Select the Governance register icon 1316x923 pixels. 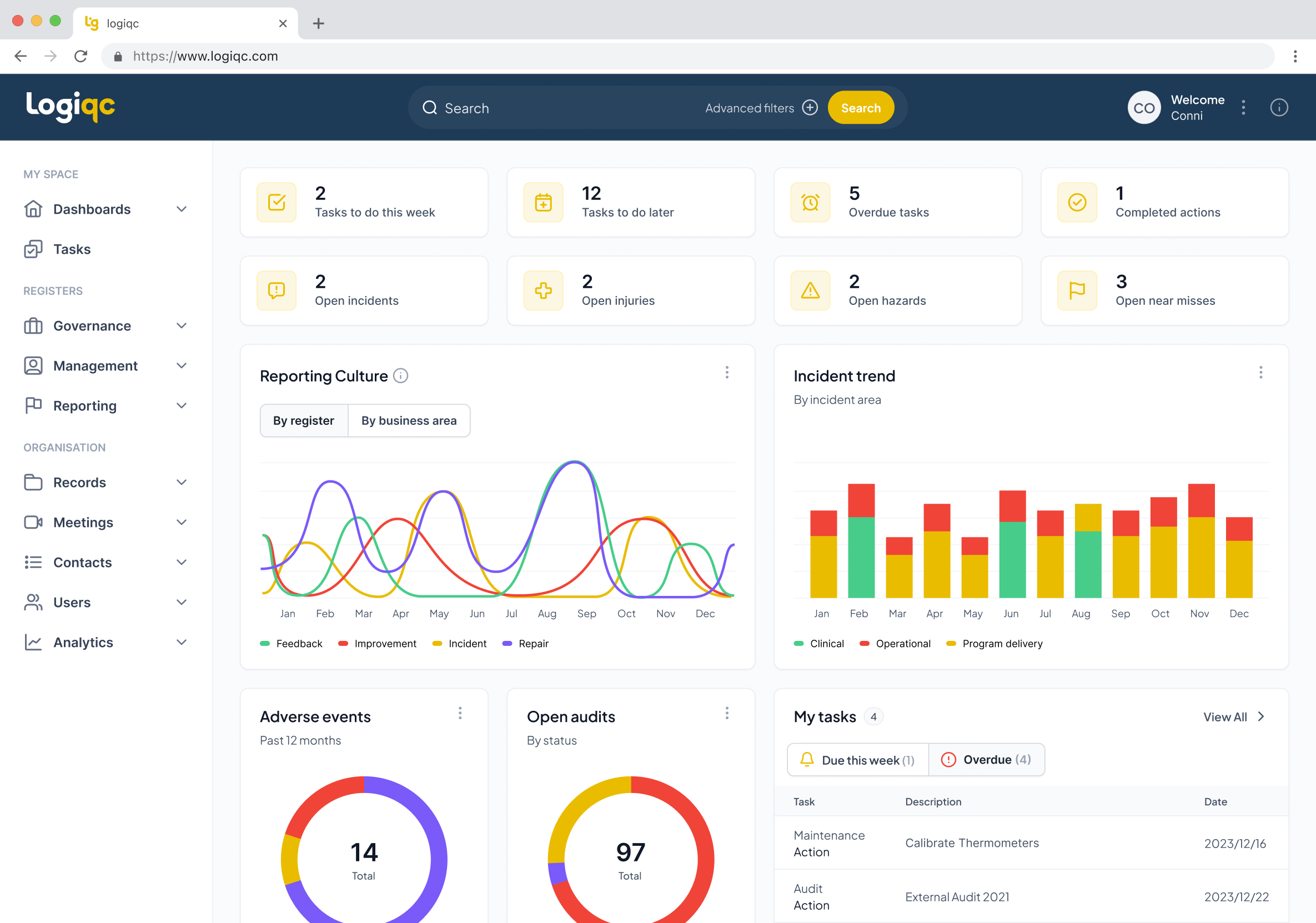[x=34, y=325]
